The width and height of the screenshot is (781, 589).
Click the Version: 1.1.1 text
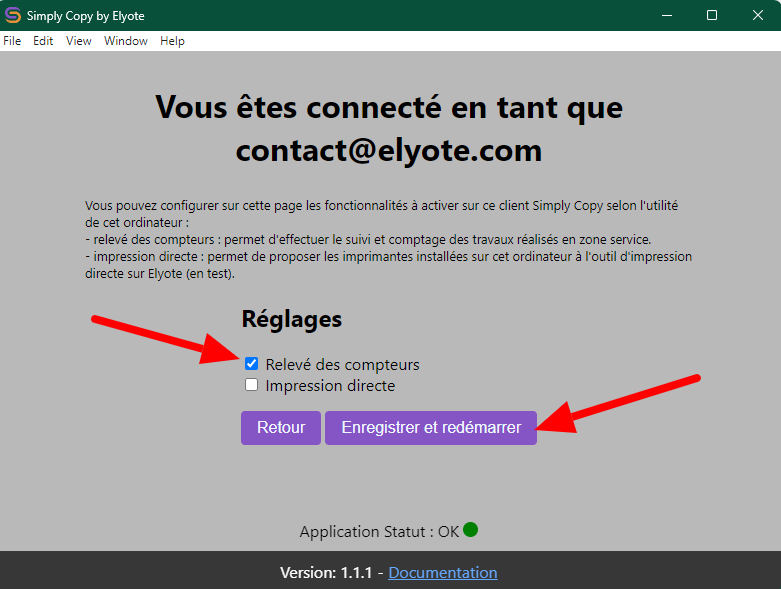[x=326, y=573]
